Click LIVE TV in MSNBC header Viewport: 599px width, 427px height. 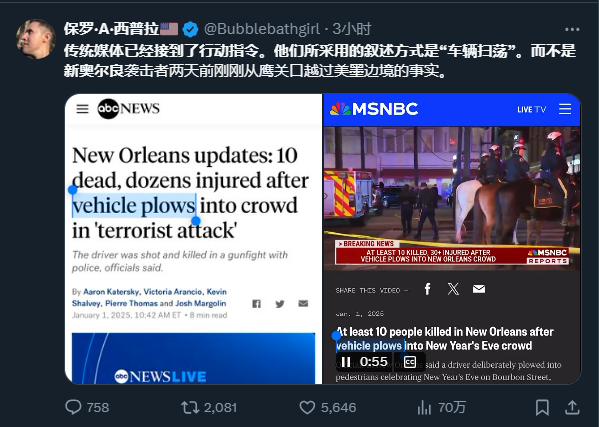531,109
